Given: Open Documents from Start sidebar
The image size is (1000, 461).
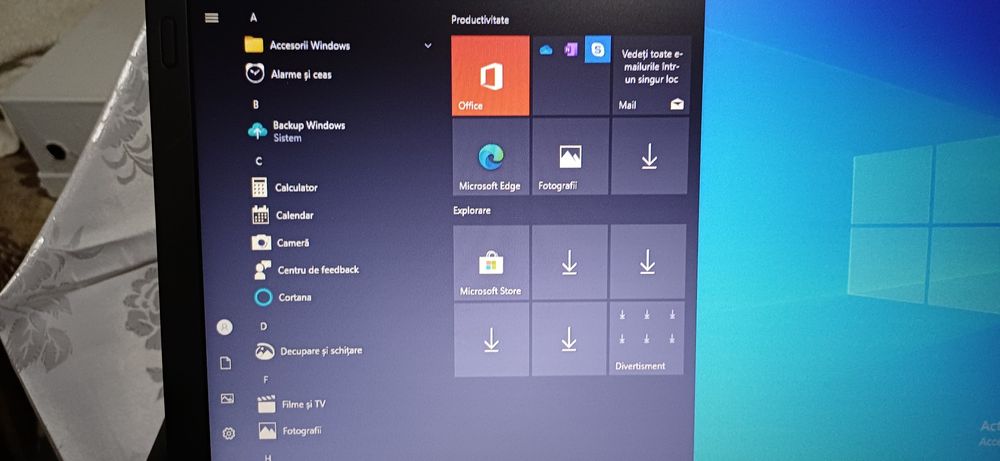Looking at the screenshot, I should (225, 363).
